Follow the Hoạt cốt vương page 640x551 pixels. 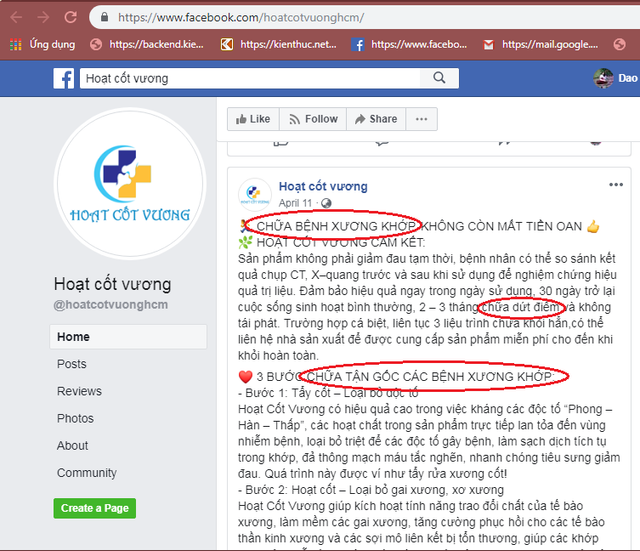click(x=313, y=119)
